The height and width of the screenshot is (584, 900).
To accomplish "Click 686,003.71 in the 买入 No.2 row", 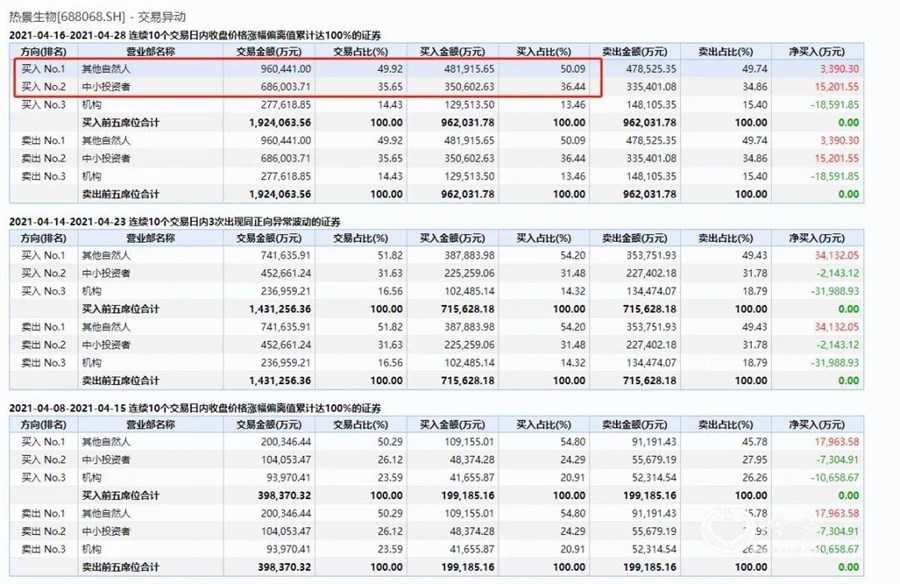I will click(x=286, y=87).
